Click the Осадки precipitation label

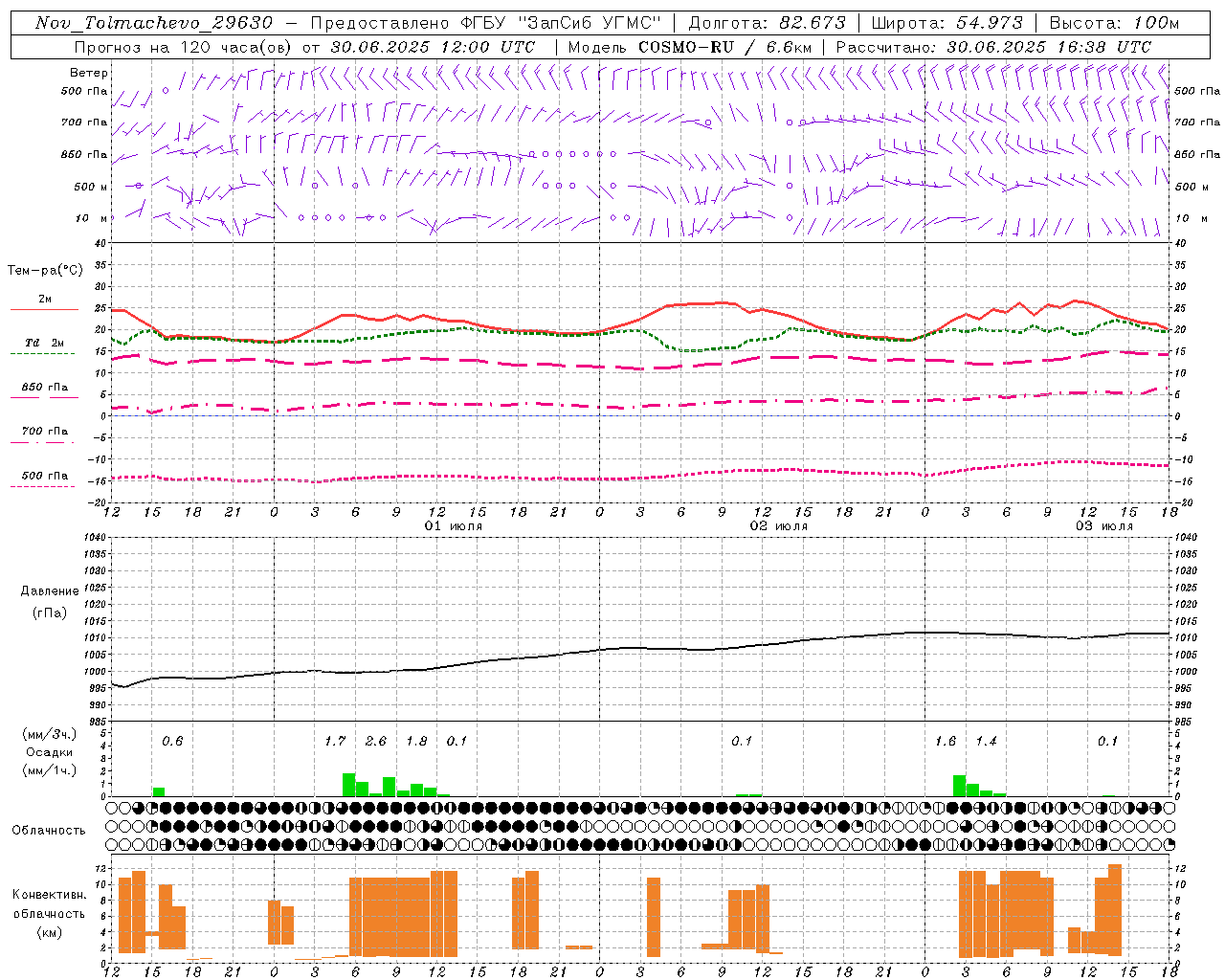click(x=49, y=752)
